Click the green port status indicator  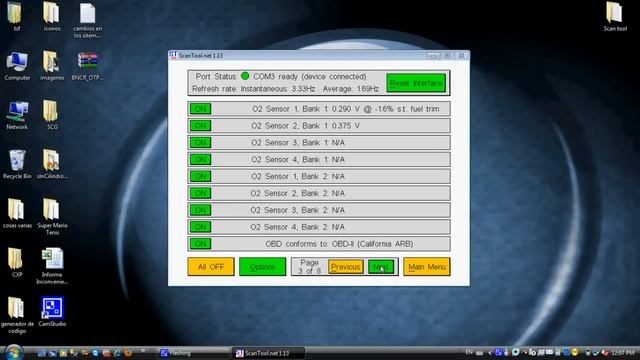(245, 76)
